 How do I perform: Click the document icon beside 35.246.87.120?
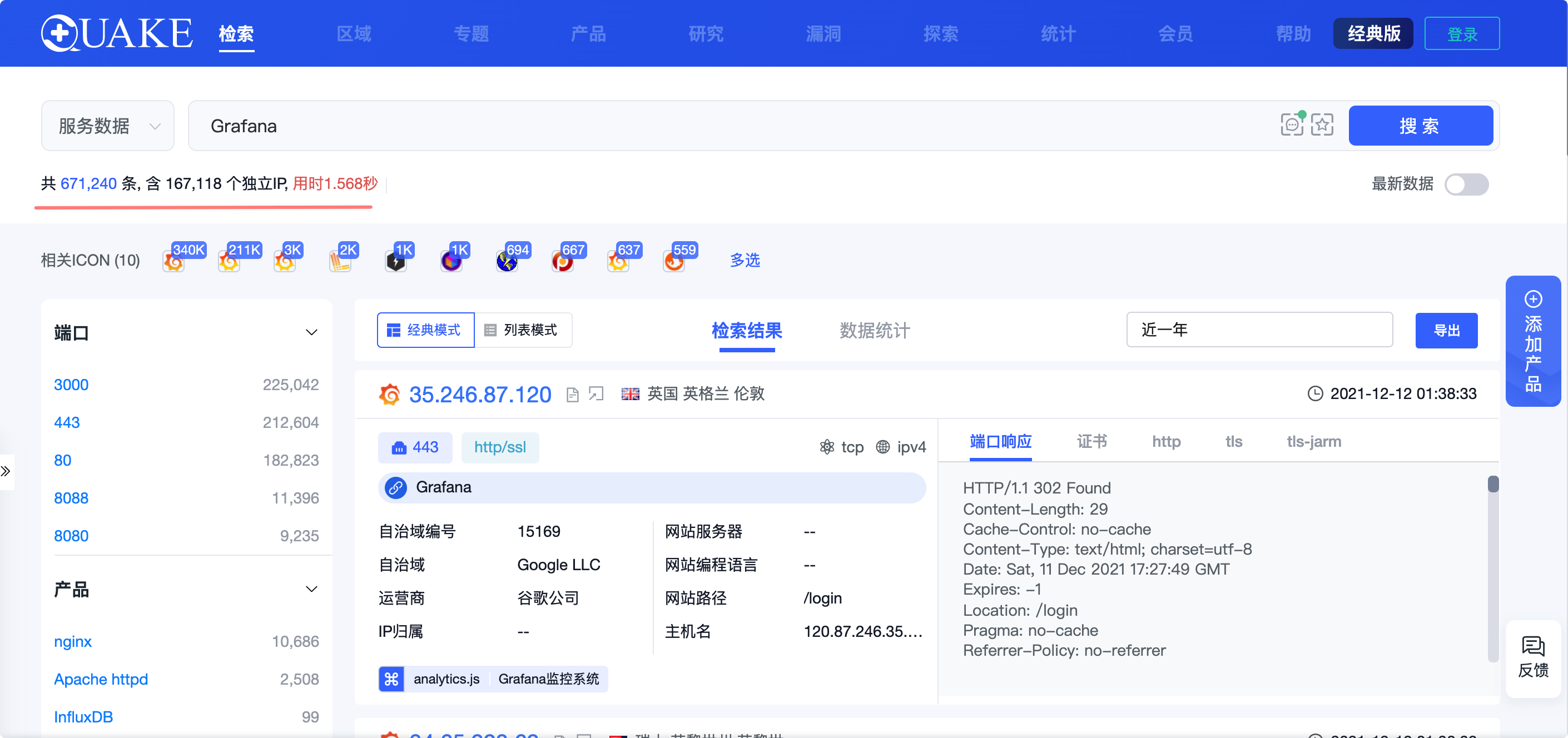(572, 395)
